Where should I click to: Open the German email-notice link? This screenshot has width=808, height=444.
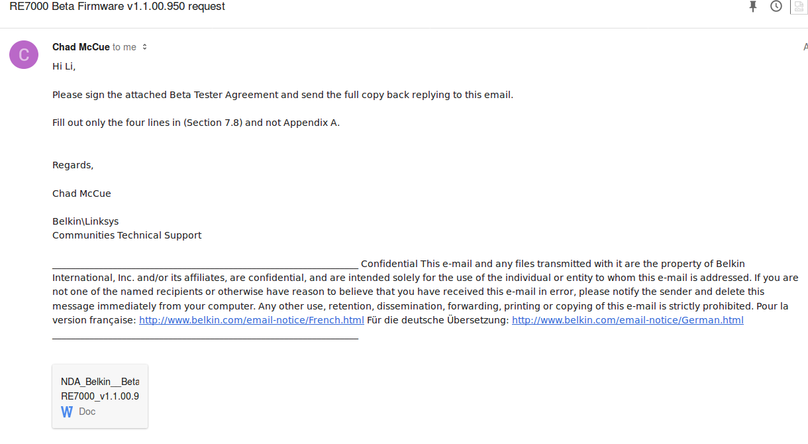(627, 320)
